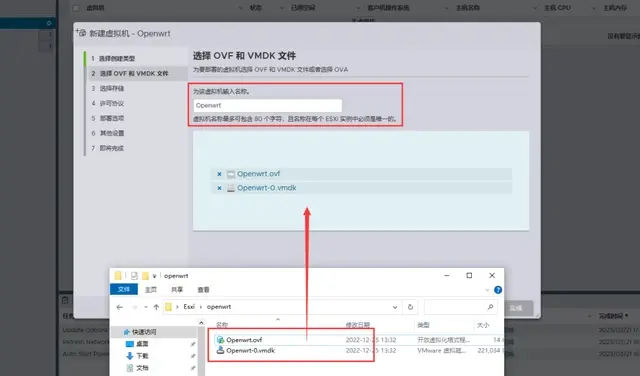Screen dimensions: 640x376
Task: Refresh the Explorer address bar
Action: click(410, 307)
